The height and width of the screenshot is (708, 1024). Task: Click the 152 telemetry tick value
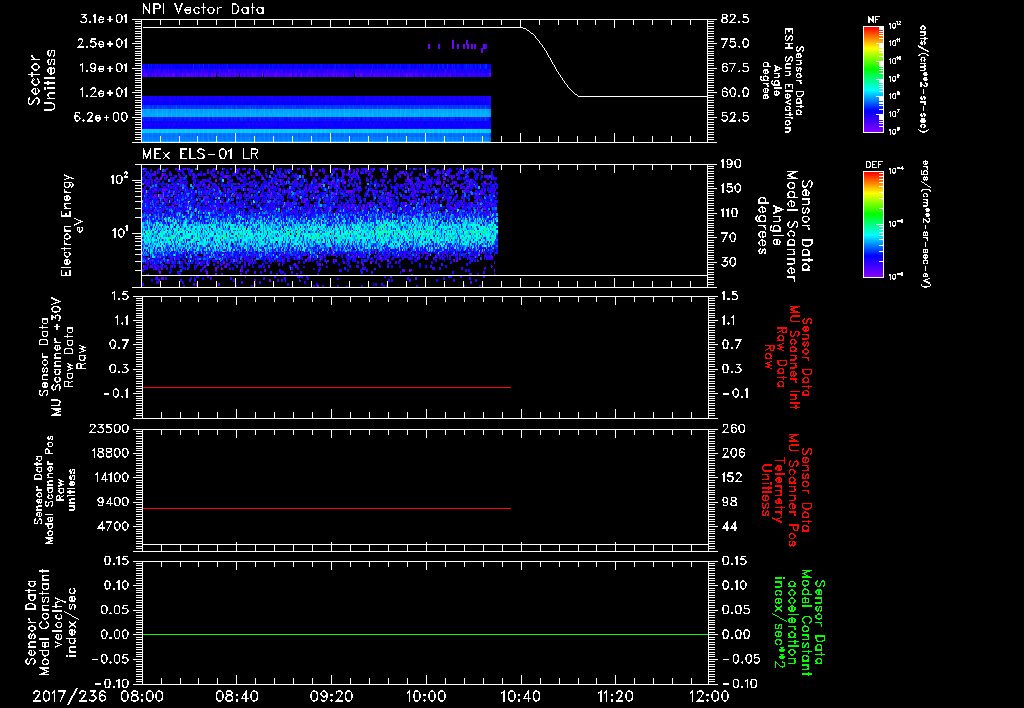[733, 477]
